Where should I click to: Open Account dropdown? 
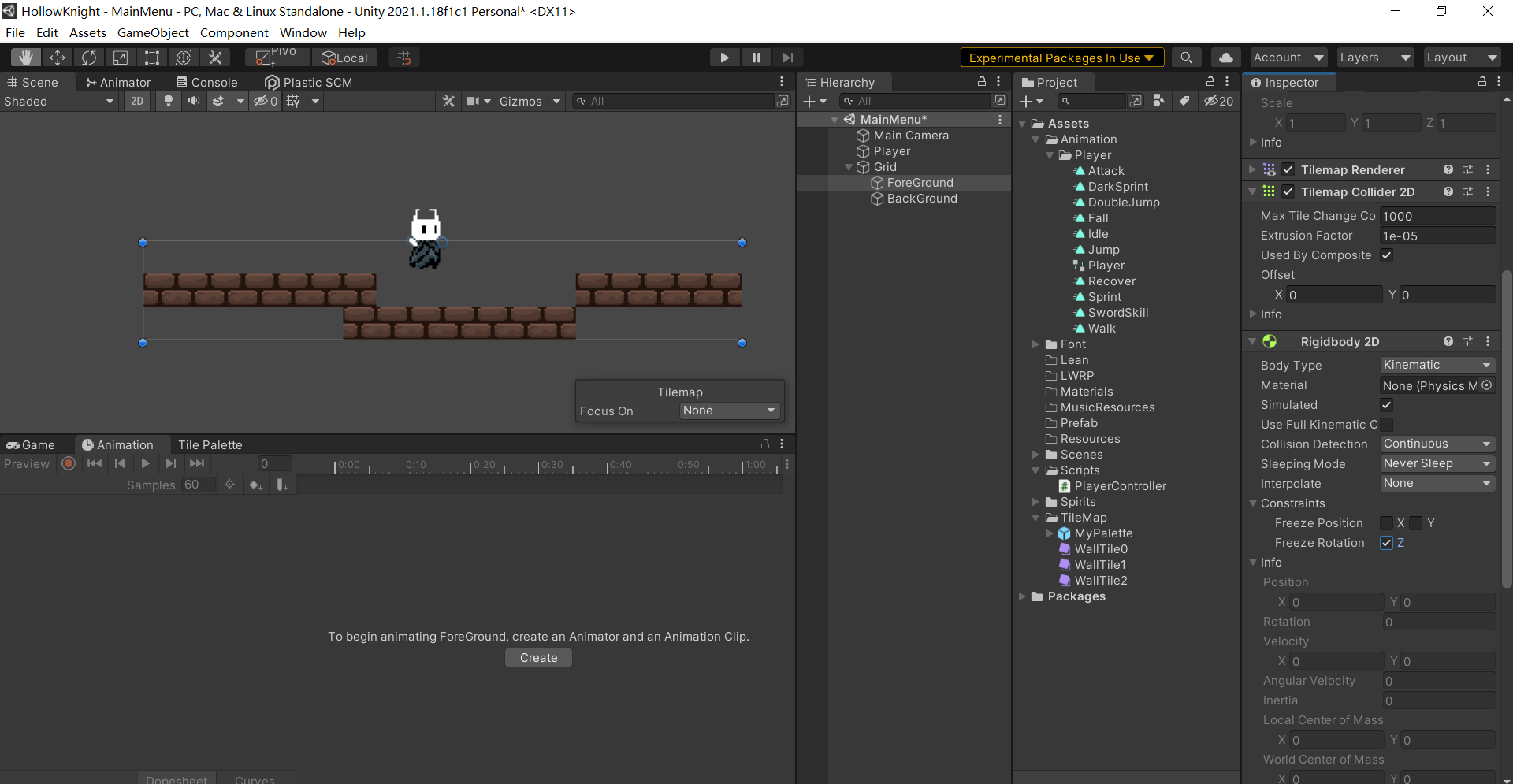coord(1288,58)
